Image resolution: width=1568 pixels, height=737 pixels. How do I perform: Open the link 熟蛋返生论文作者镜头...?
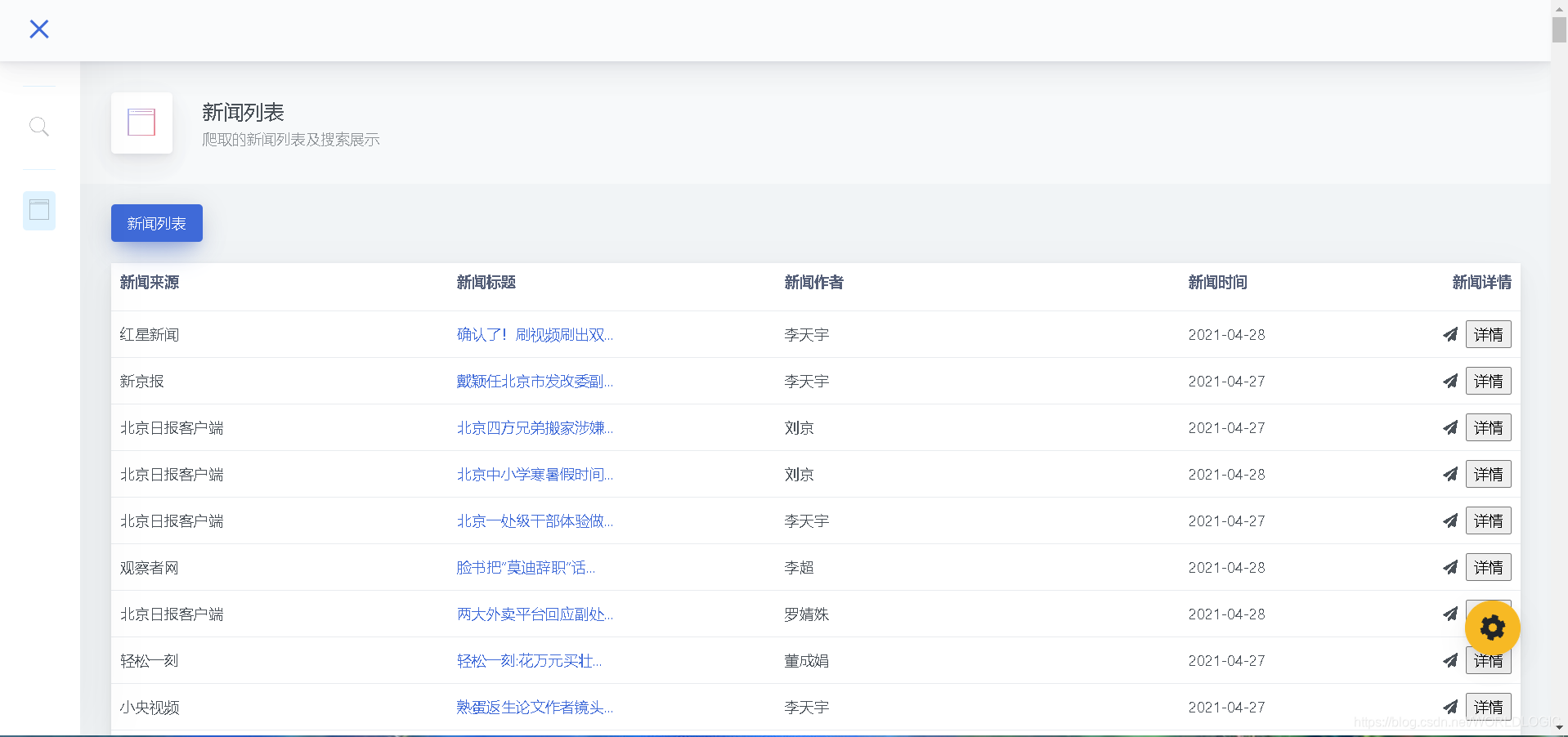click(535, 707)
